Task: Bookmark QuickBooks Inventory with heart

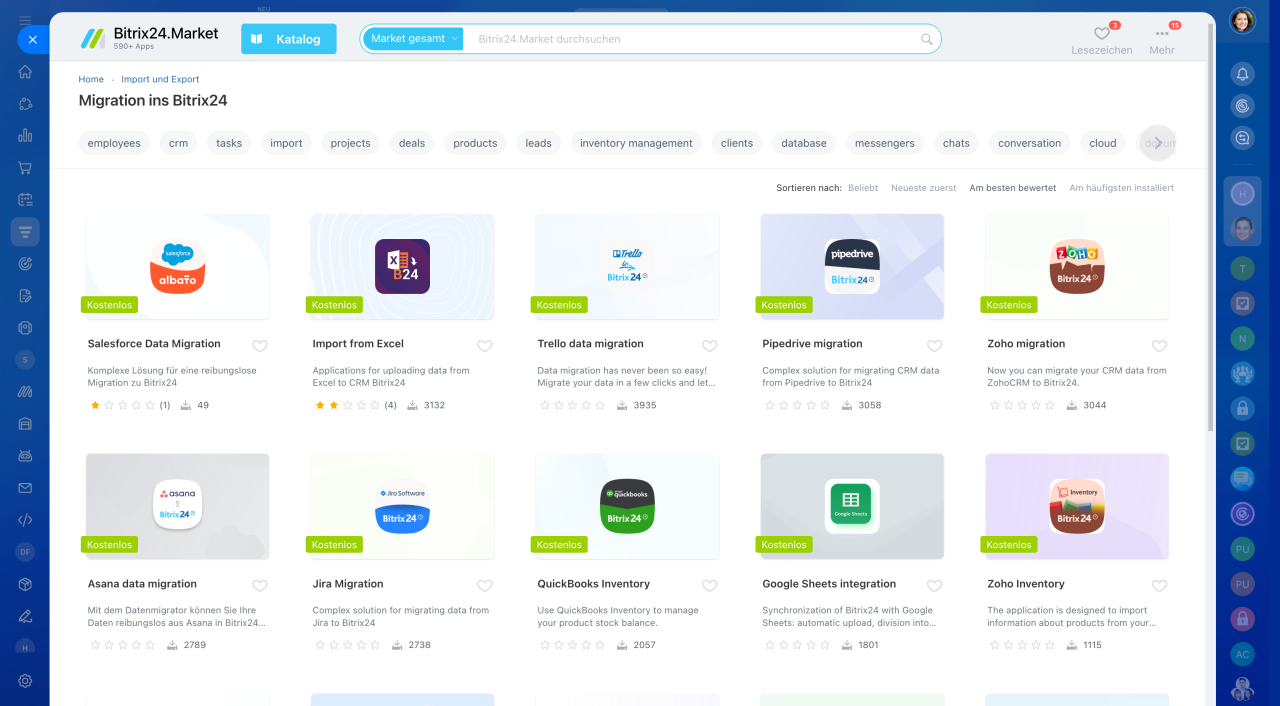Action: 710,586
